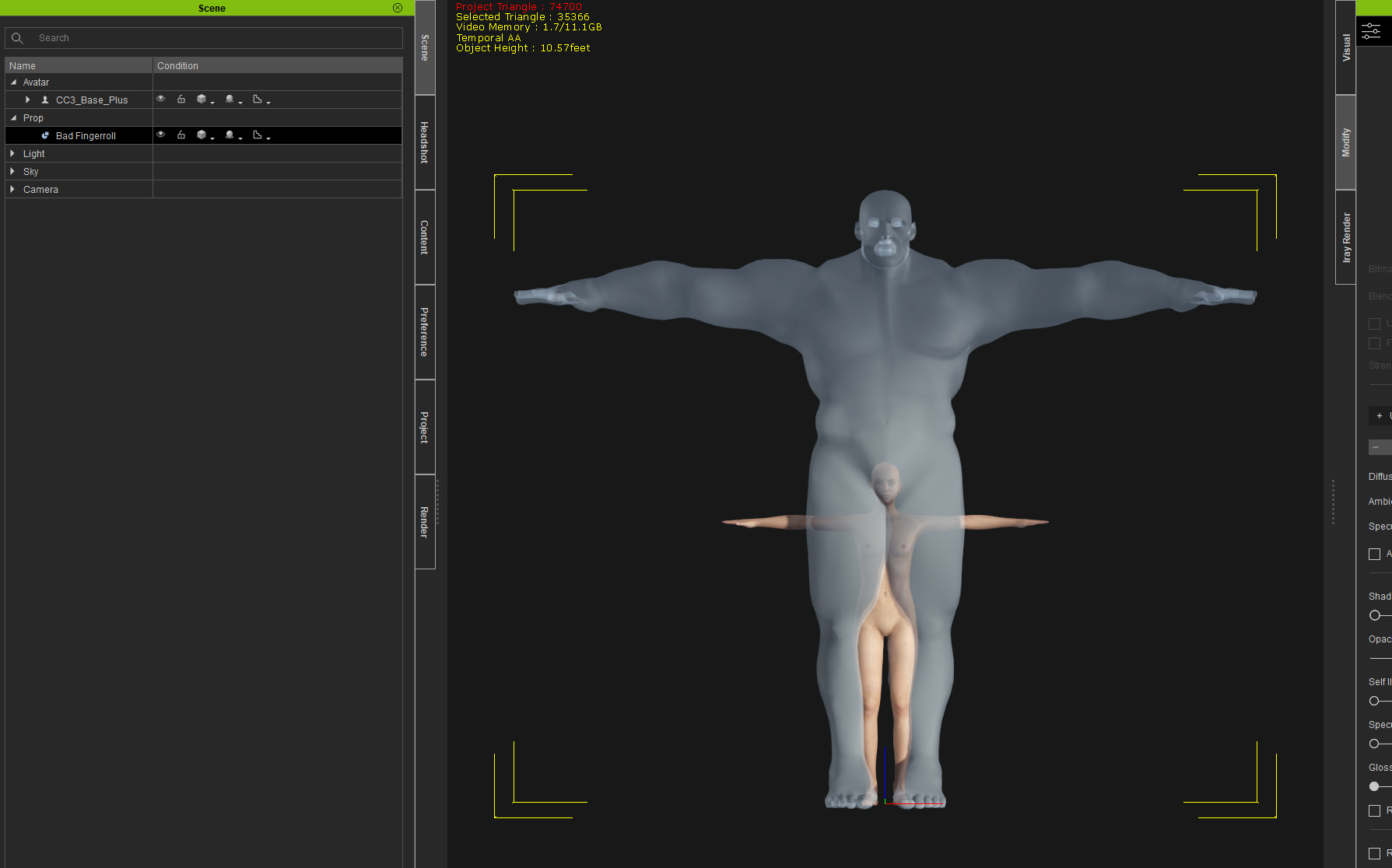Hide CC3_Base_Plus using its eye icon

(x=161, y=99)
